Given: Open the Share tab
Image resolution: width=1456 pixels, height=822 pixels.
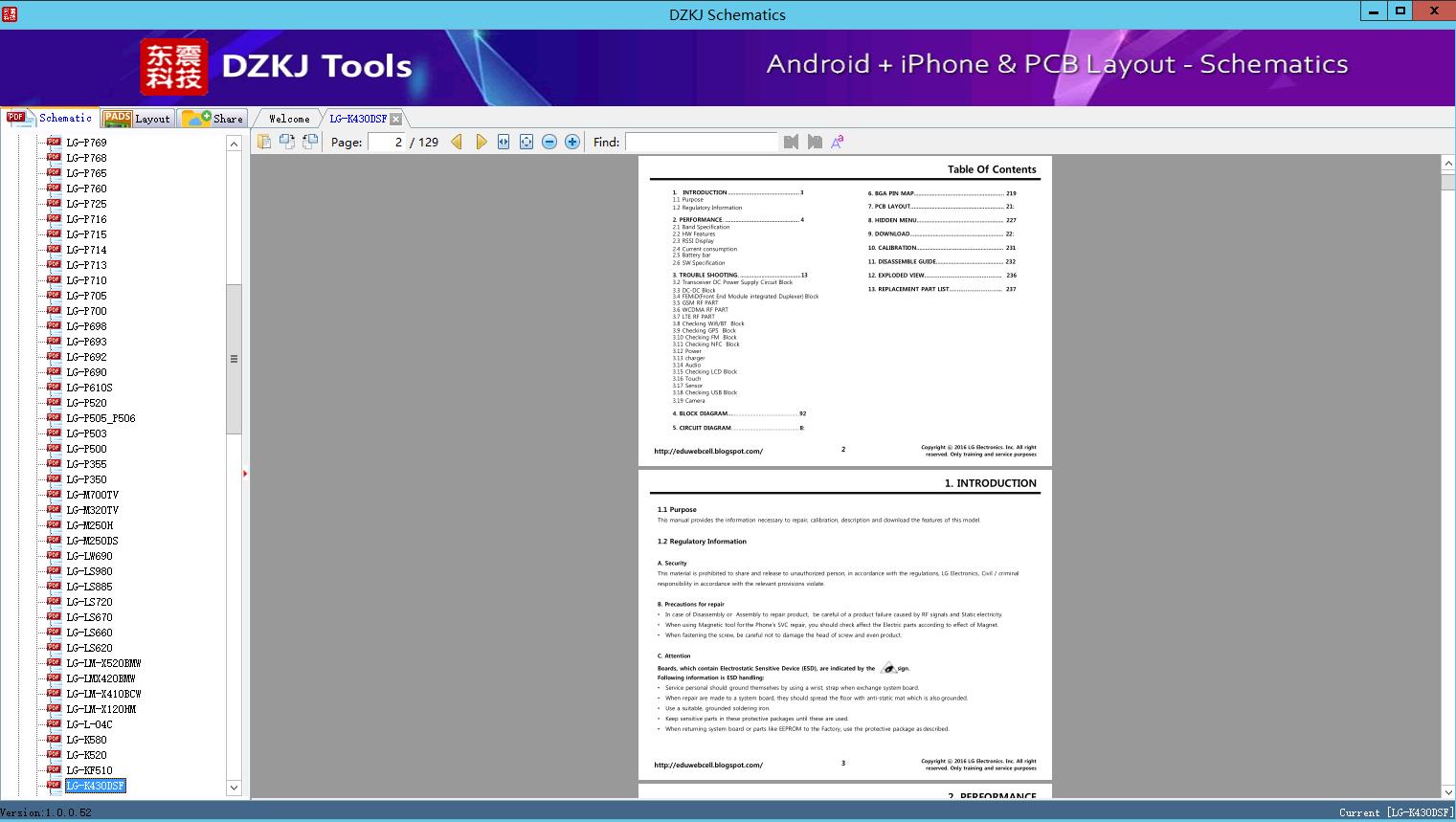Looking at the screenshot, I should tap(213, 118).
